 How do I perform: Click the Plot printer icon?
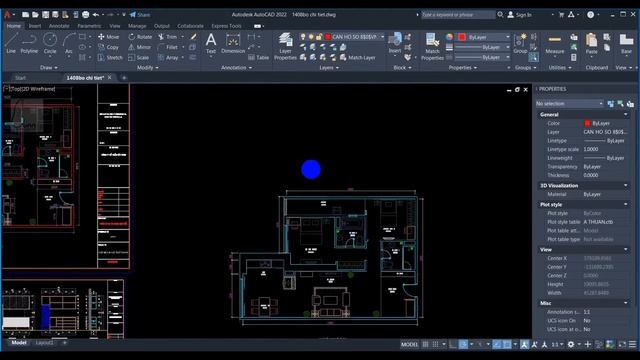tap(85, 15)
